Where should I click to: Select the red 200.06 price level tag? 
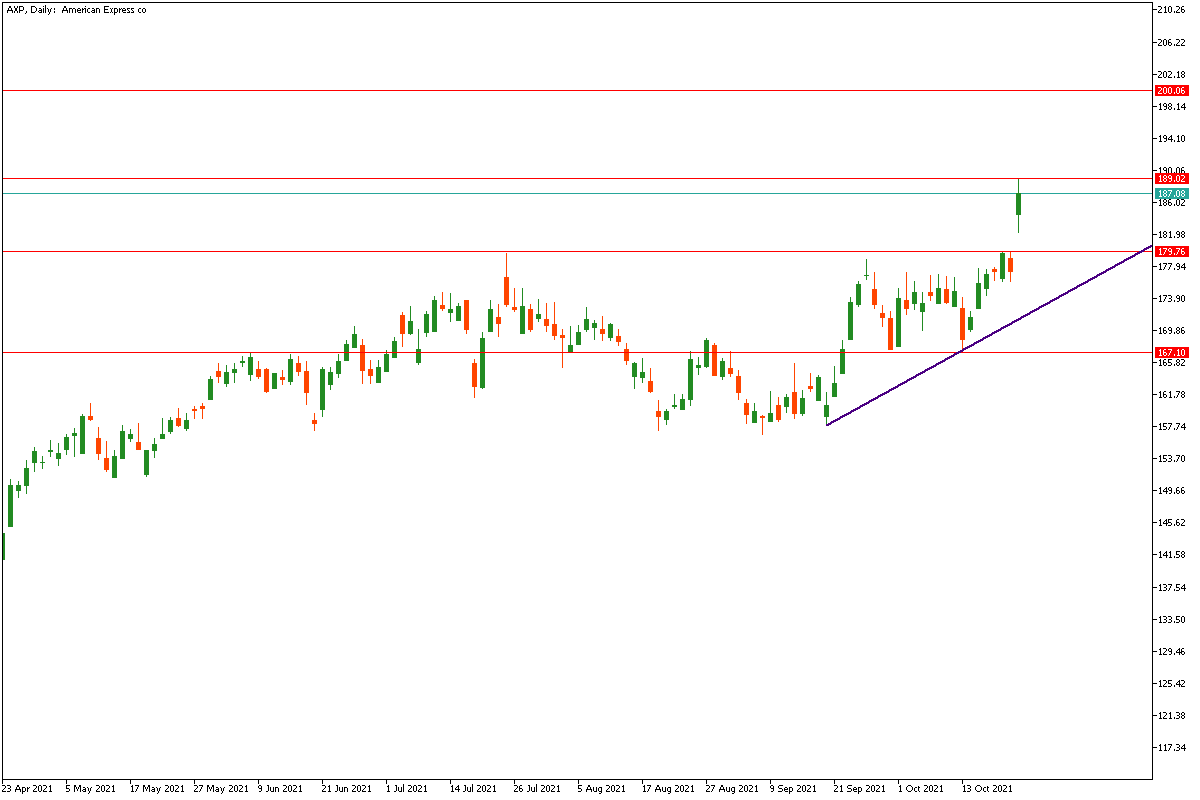[1170, 91]
